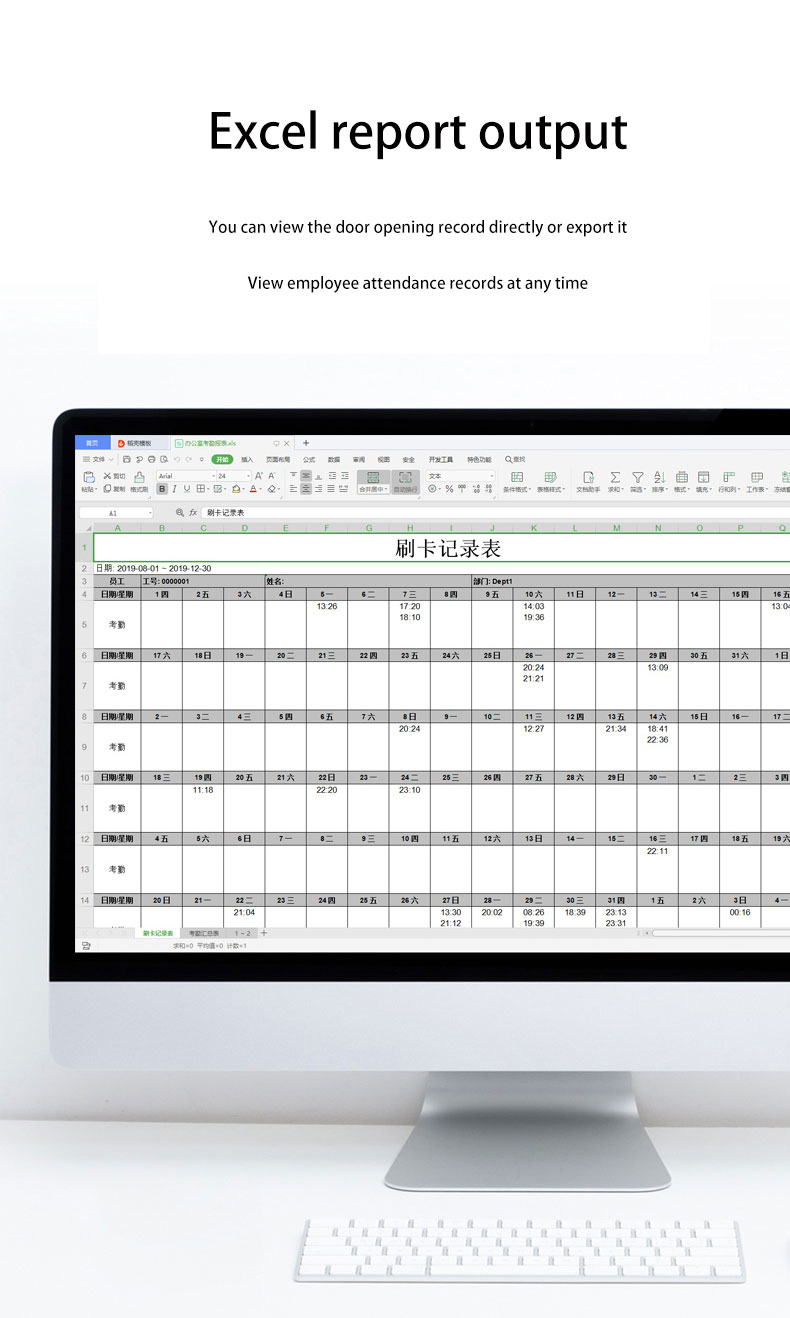
Task: Open the 数据 (Data) tab
Action: click(x=334, y=459)
